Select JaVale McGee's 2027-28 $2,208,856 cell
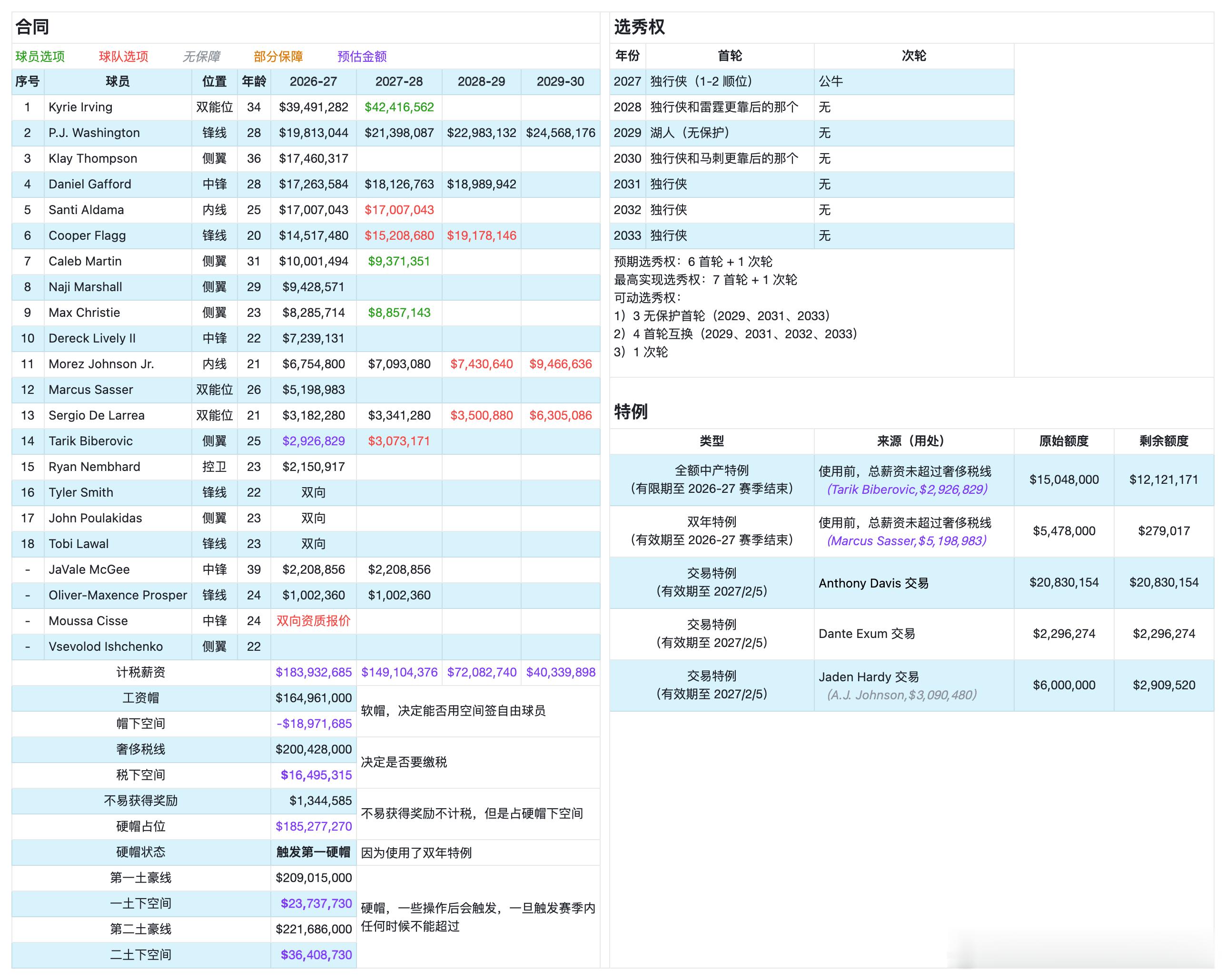The image size is (1226, 980). coord(399,569)
